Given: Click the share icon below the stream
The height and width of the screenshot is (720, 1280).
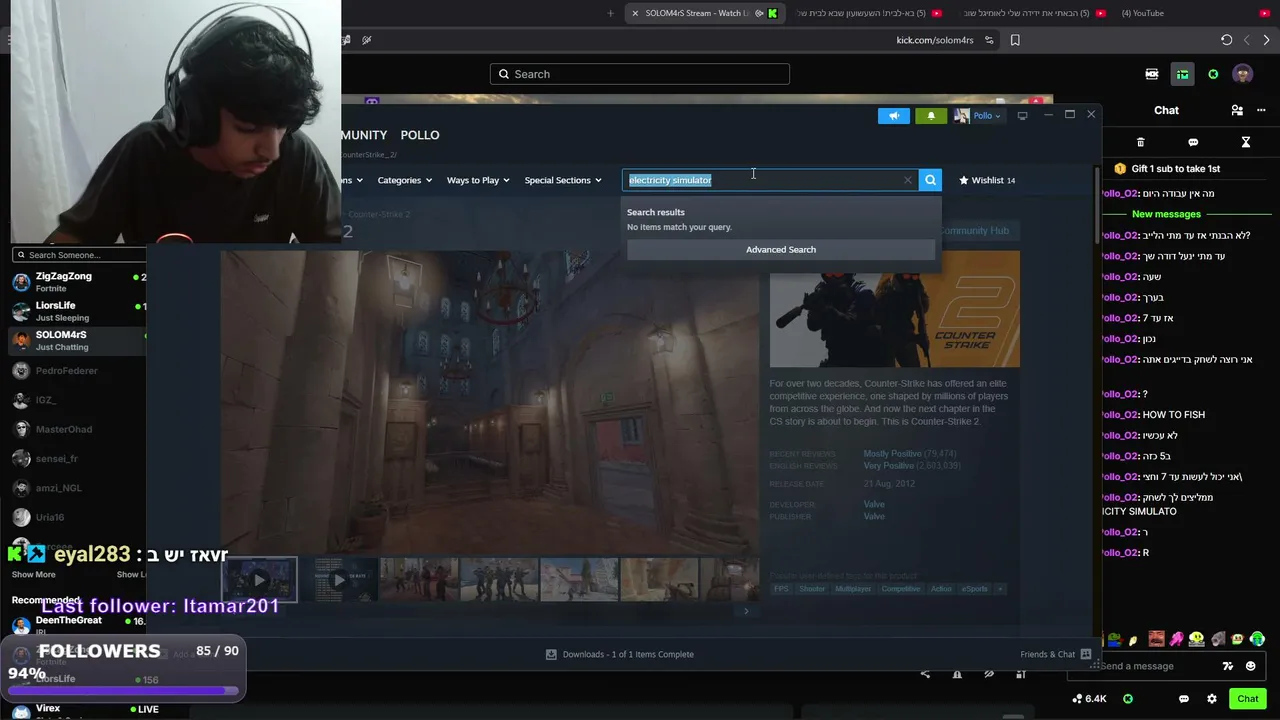Looking at the screenshot, I should [x=925, y=674].
